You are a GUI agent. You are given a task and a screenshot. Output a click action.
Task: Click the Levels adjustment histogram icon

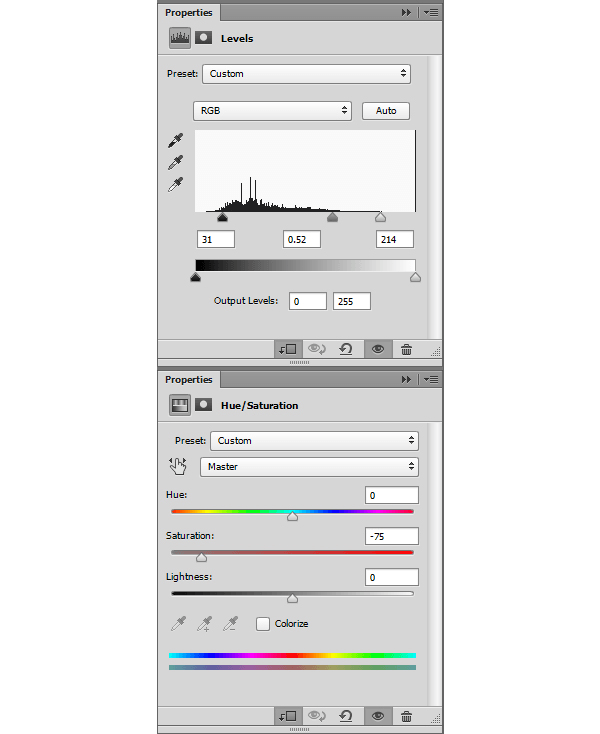click(x=180, y=38)
